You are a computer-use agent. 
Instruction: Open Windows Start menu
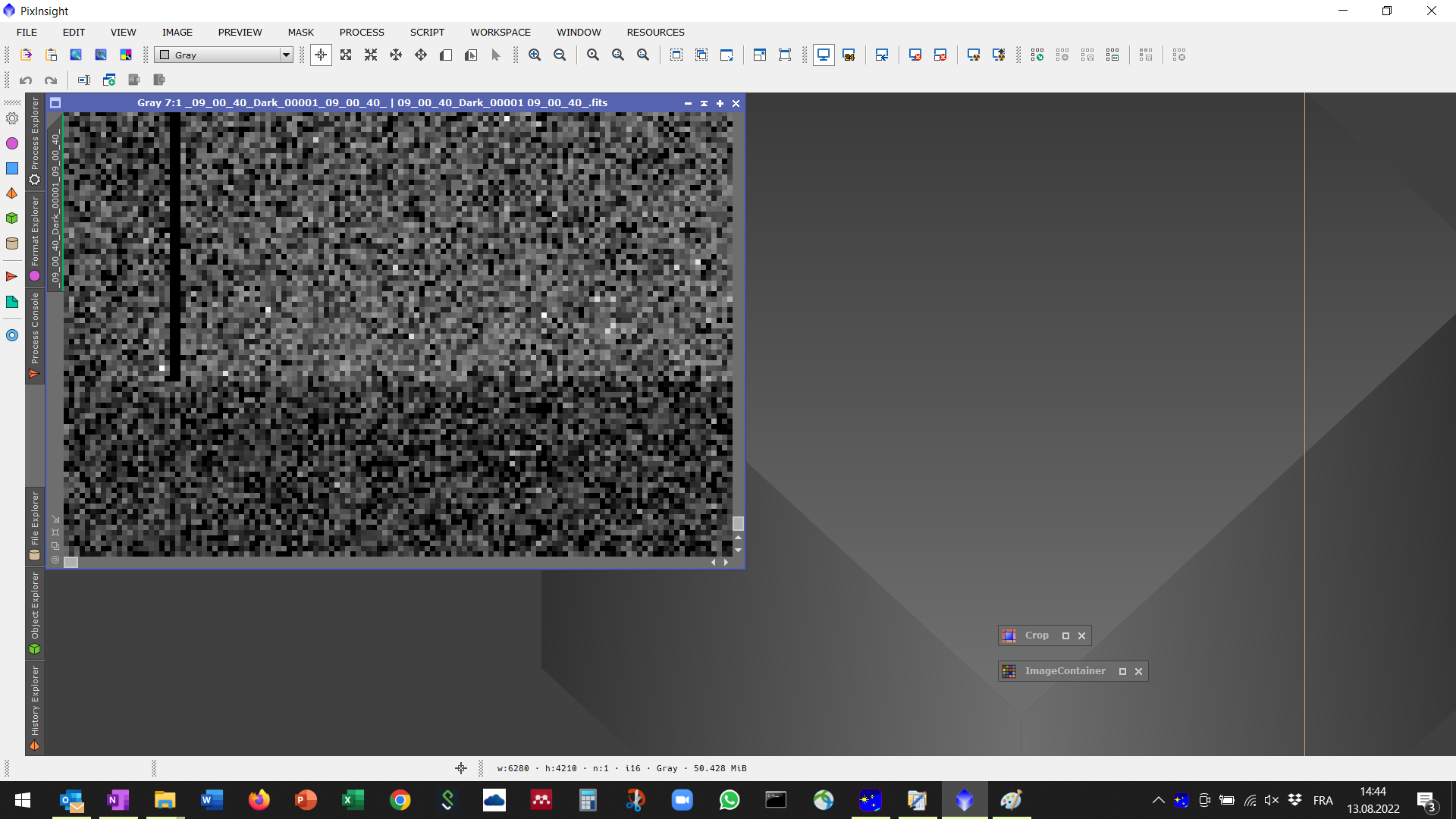click(23, 800)
